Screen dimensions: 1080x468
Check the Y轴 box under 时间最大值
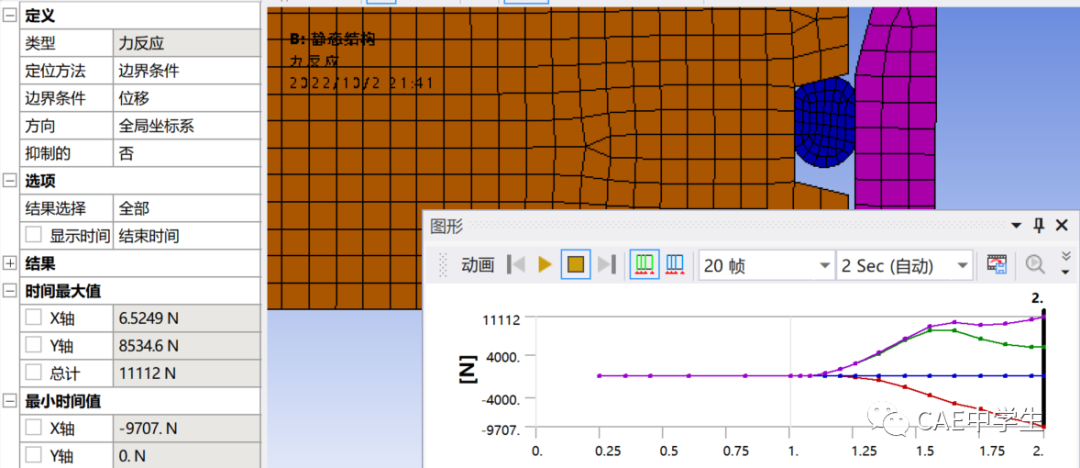[x=34, y=345]
